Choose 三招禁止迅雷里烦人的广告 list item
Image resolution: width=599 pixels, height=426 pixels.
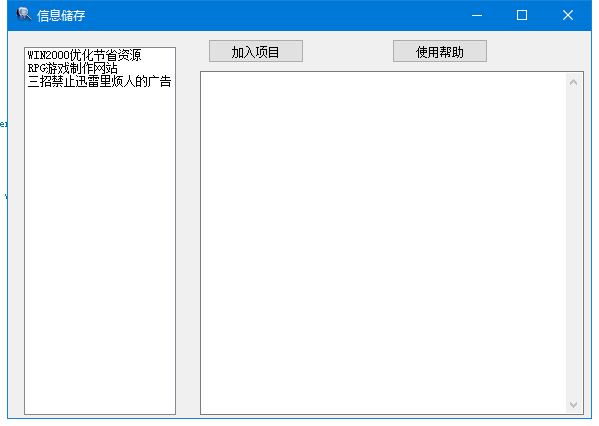pyautogui.click(x=100, y=81)
